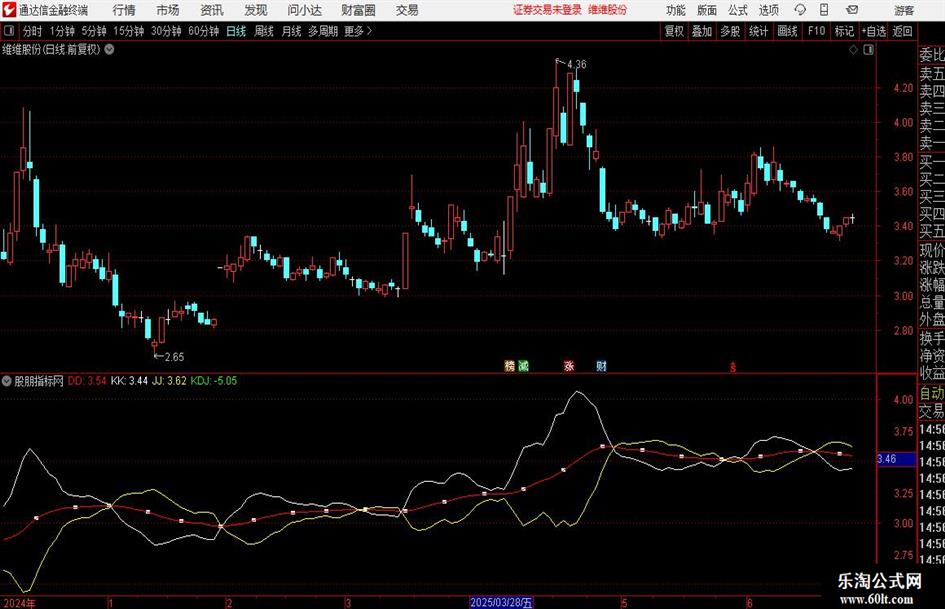This screenshot has width=945, height=609.
Task: Switch to 1分钟 period
Action: pos(62,31)
